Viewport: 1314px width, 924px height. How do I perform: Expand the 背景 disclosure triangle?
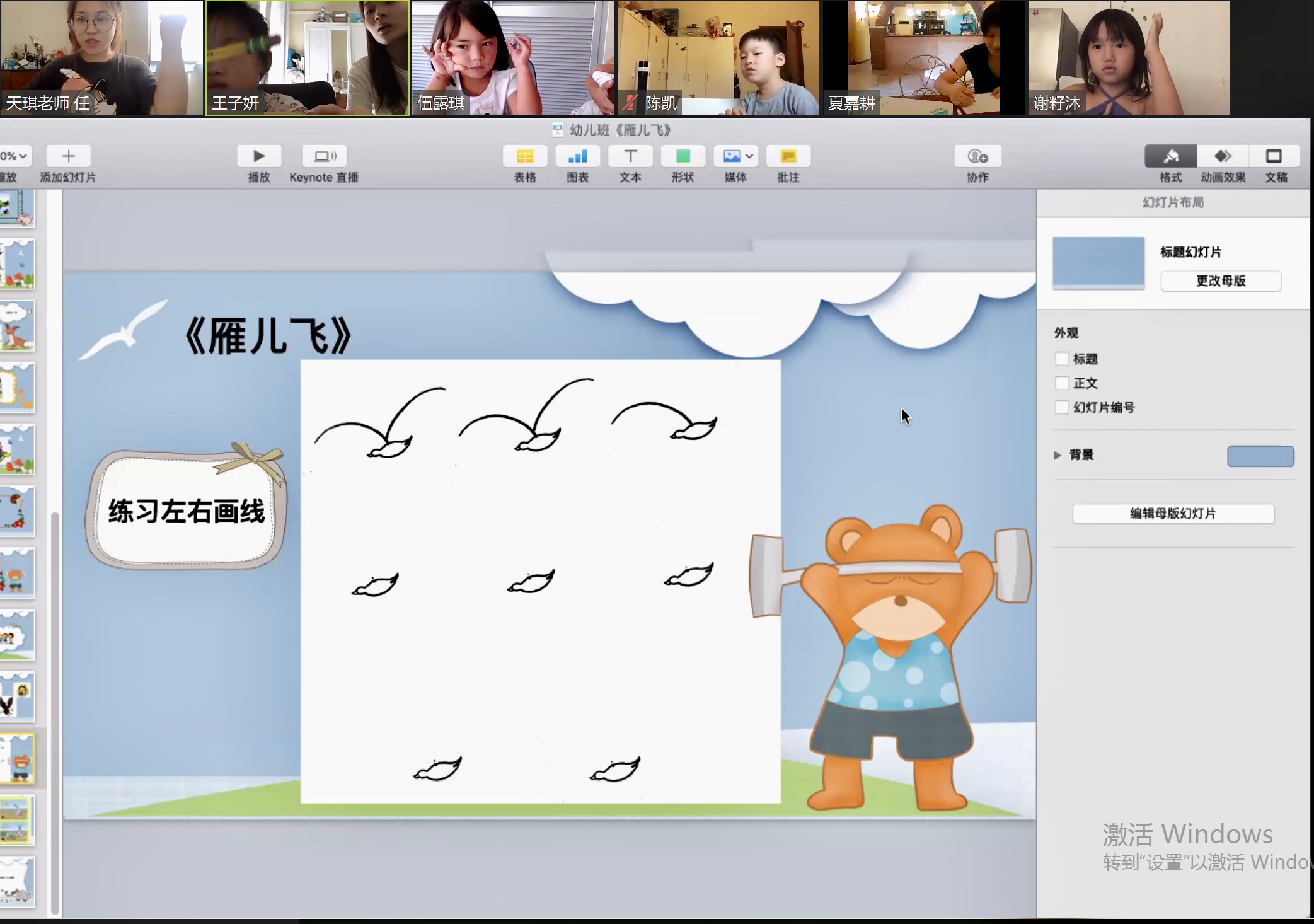[1058, 455]
